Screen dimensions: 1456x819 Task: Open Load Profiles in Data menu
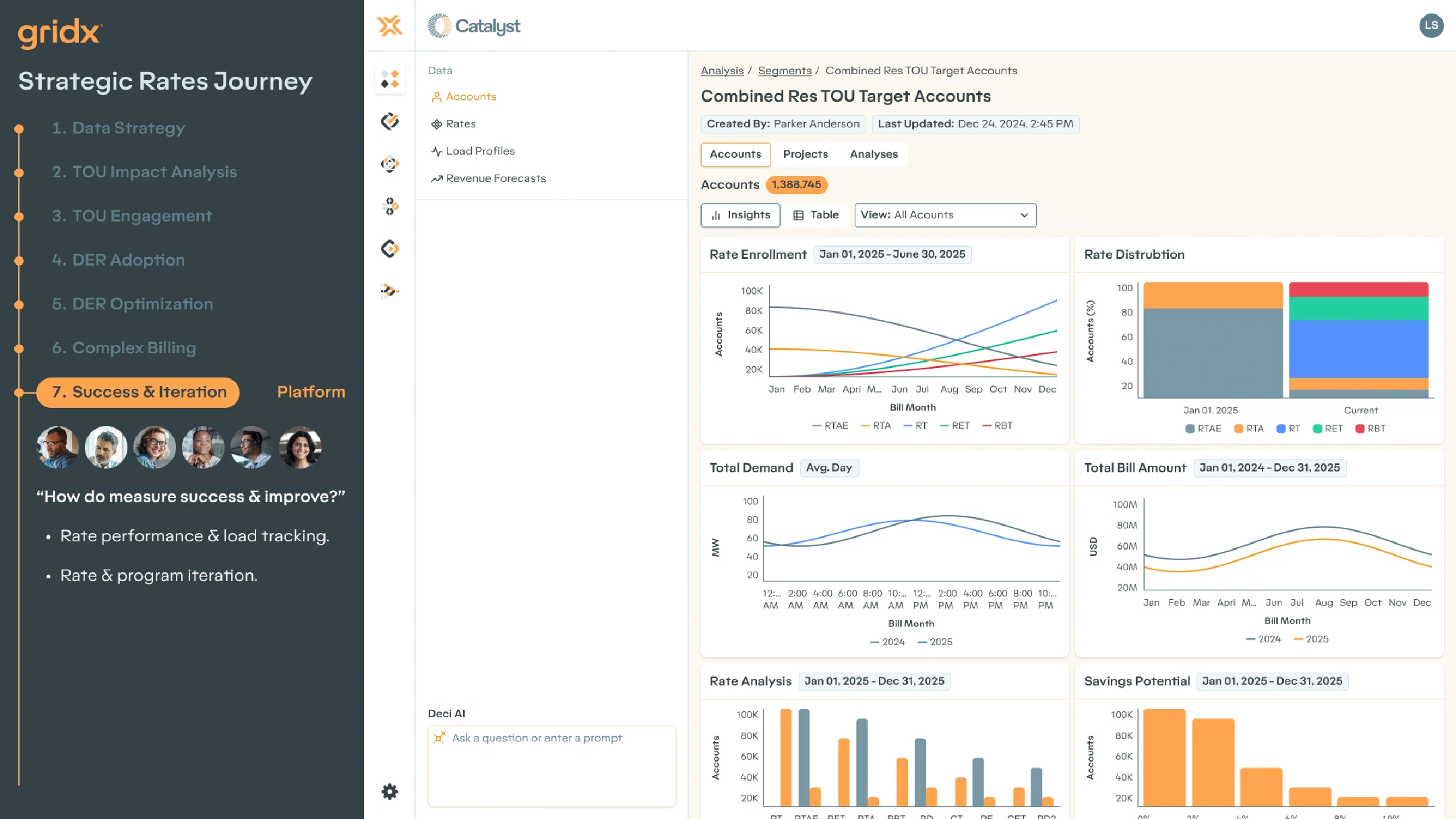coord(480,152)
